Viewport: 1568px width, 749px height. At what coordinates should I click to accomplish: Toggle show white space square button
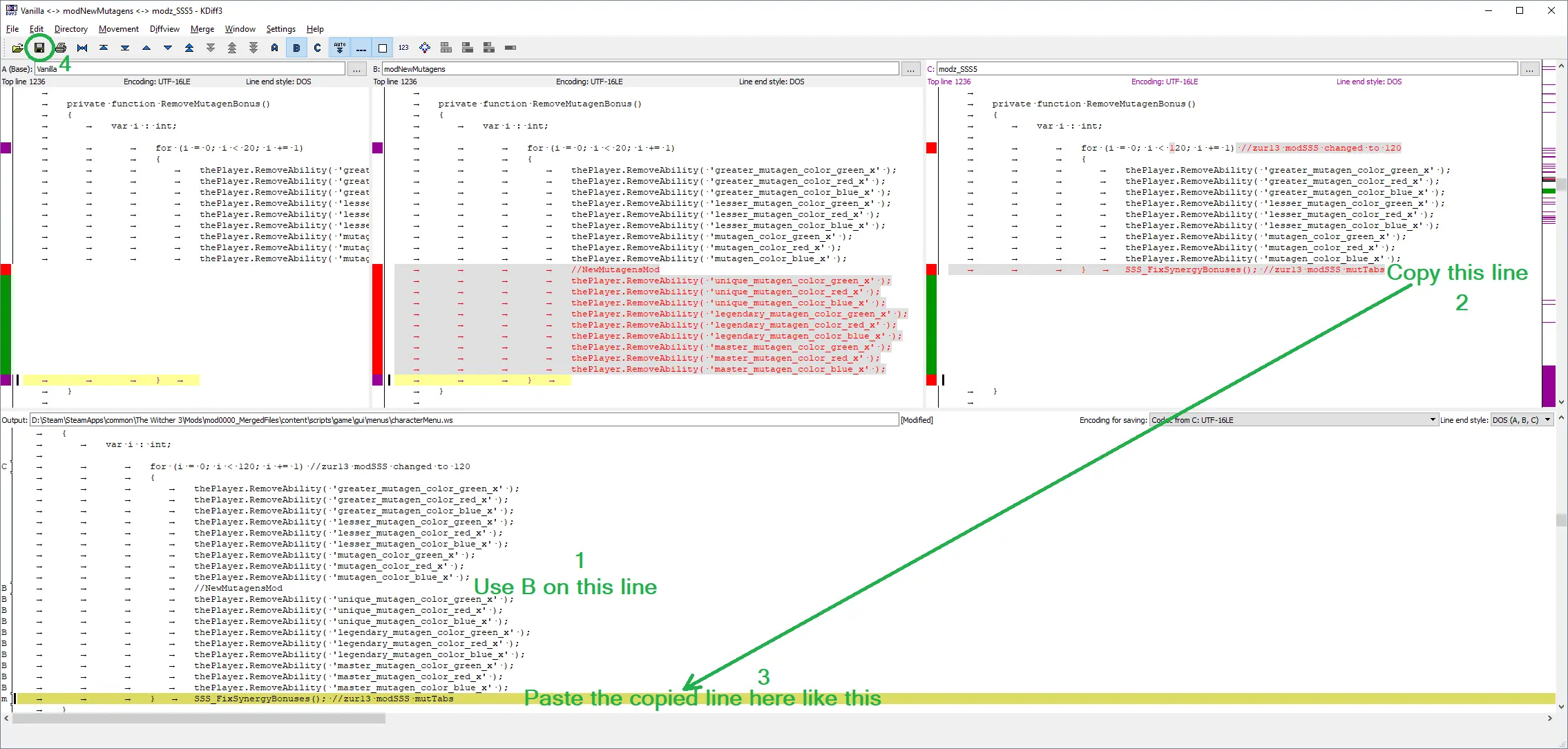click(x=382, y=48)
